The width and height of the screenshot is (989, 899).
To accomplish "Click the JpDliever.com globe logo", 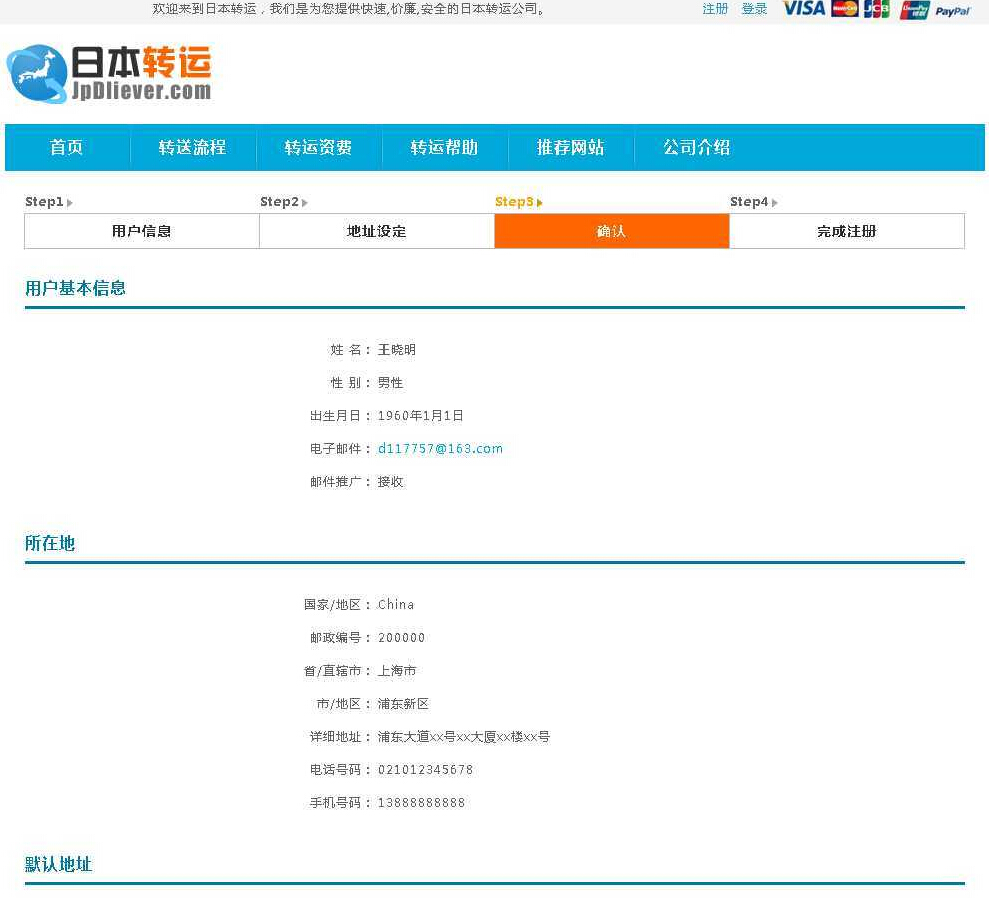I will pos(37,74).
